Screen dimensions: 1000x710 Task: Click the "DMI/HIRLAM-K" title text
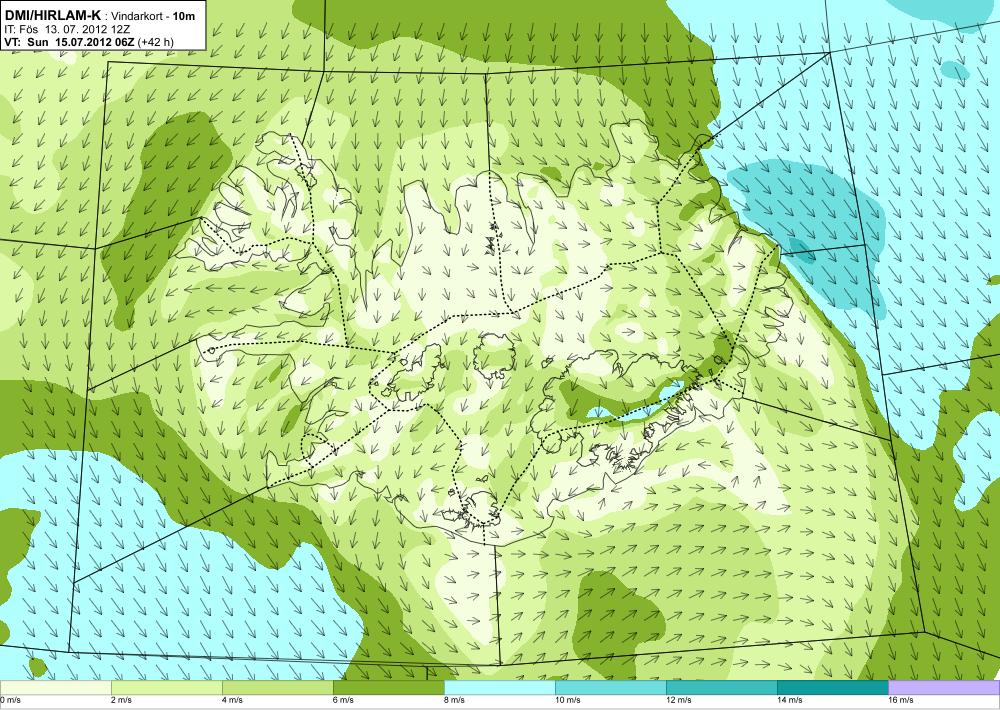click(x=53, y=16)
